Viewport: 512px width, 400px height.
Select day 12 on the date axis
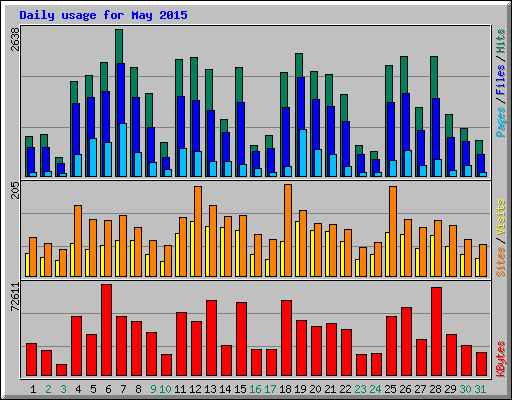click(x=195, y=389)
